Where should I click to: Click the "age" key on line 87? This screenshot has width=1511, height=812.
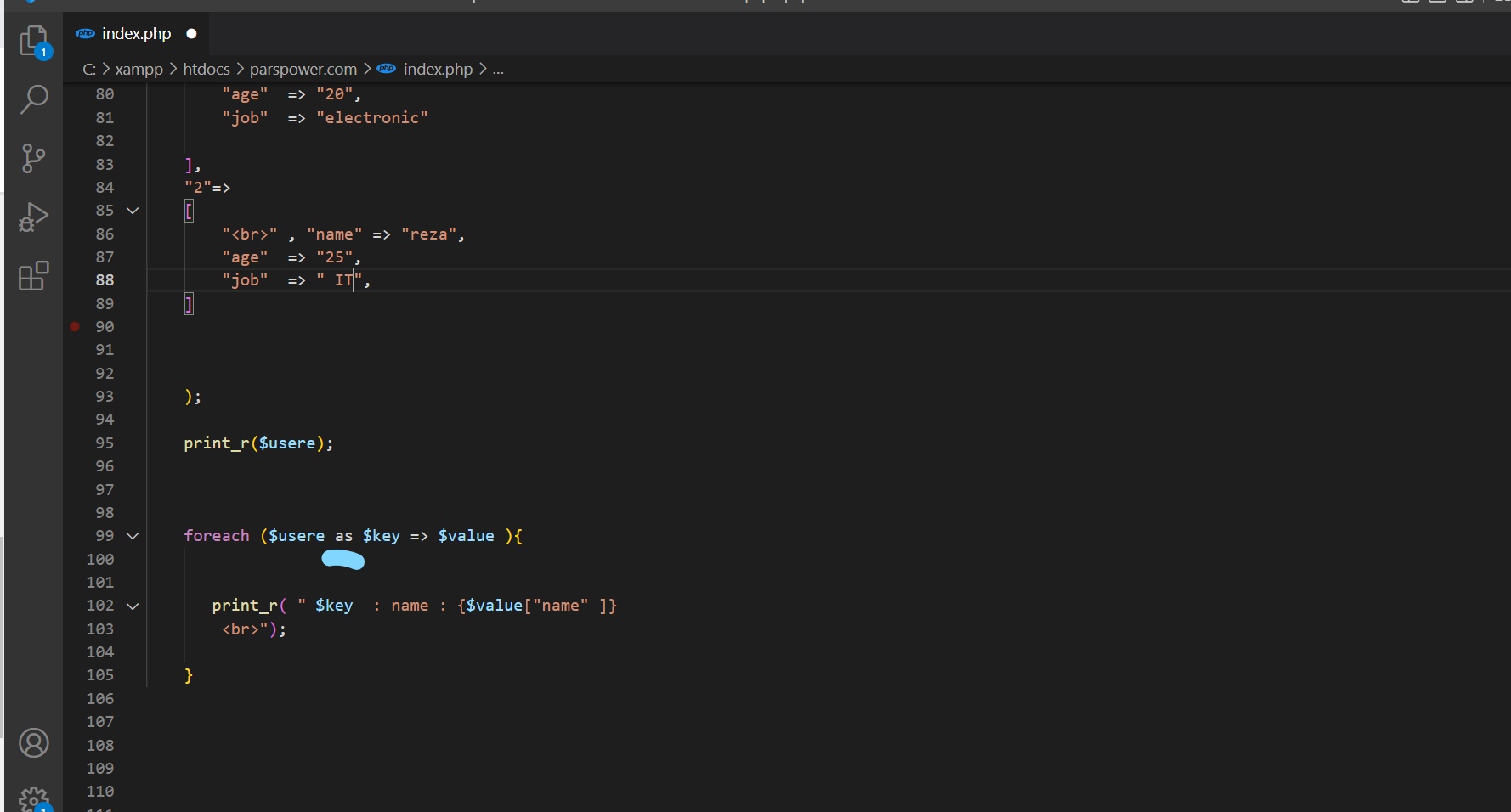click(x=245, y=257)
